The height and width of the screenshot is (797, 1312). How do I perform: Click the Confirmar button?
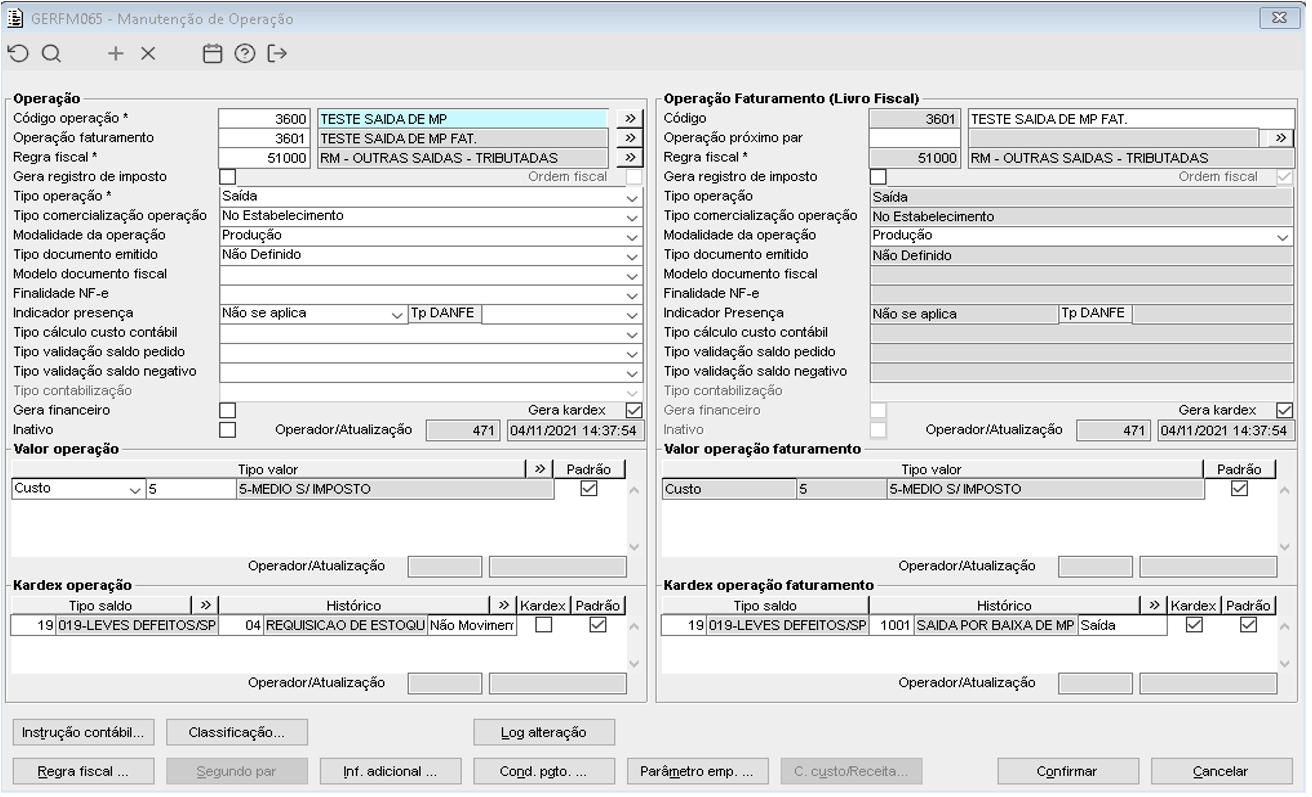pyautogui.click(x=1067, y=771)
